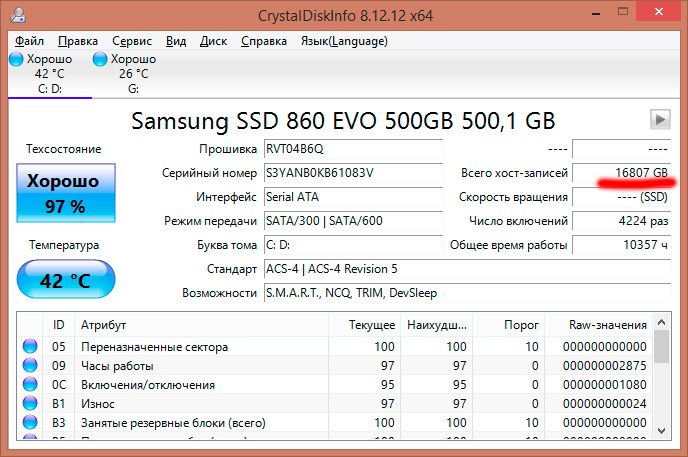Maximize the CrystalDiskInfo window

point(623,12)
